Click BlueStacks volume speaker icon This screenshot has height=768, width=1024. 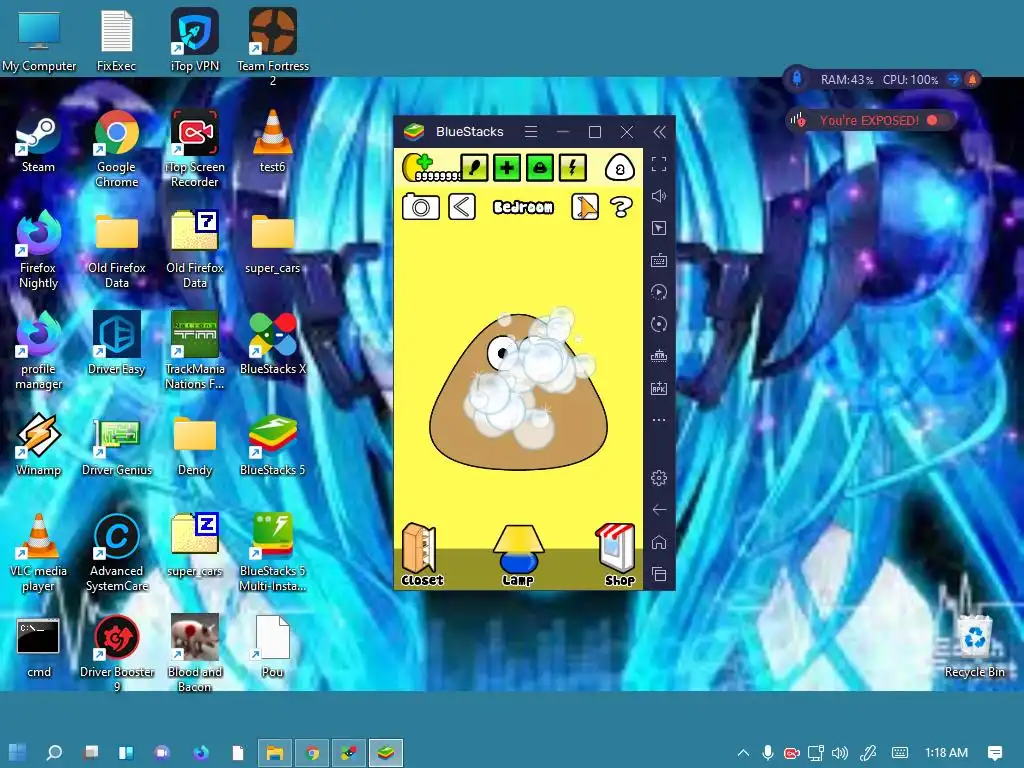(x=659, y=196)
